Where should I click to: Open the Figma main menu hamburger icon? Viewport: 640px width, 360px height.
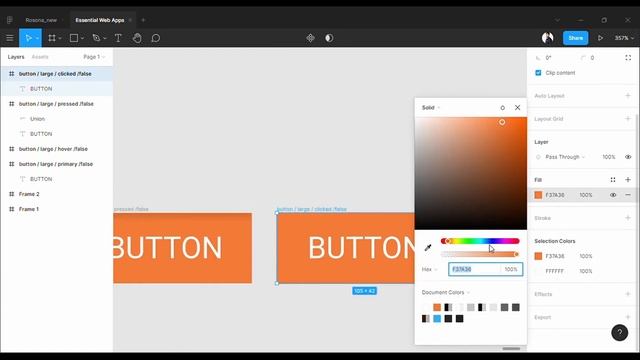click(x=10, y=38)
